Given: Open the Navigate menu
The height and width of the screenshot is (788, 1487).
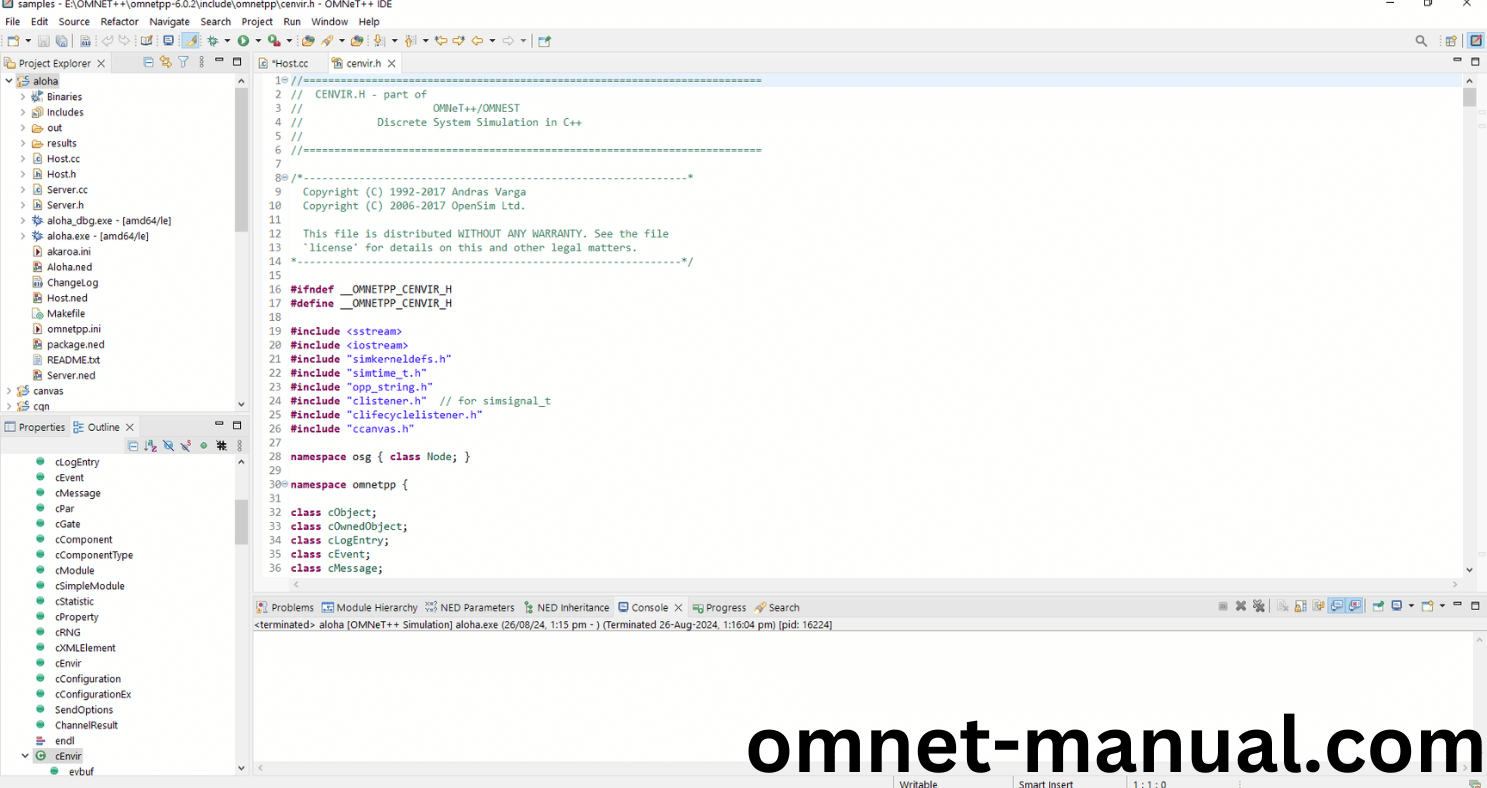Looking at the screenshot, I should click(169, 21).
